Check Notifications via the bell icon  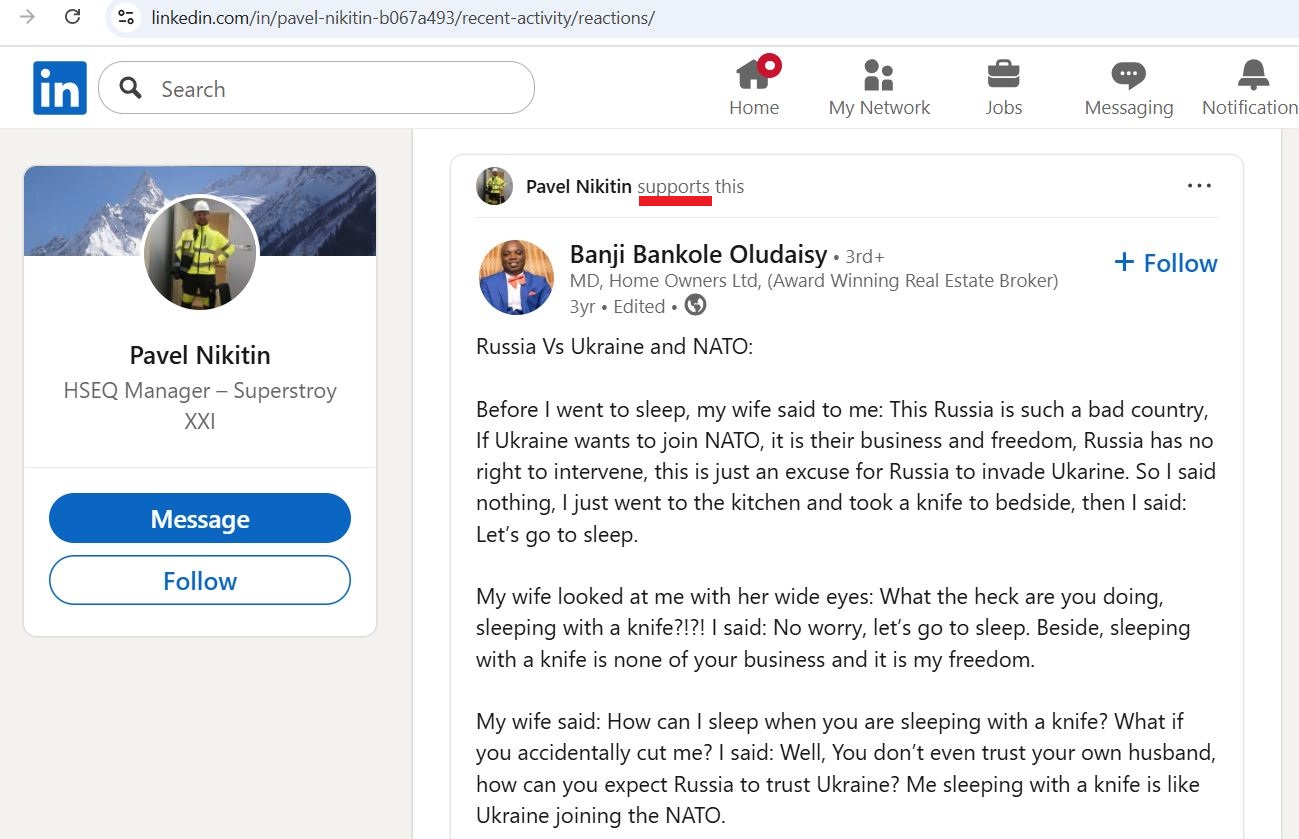click(1251, 73)
